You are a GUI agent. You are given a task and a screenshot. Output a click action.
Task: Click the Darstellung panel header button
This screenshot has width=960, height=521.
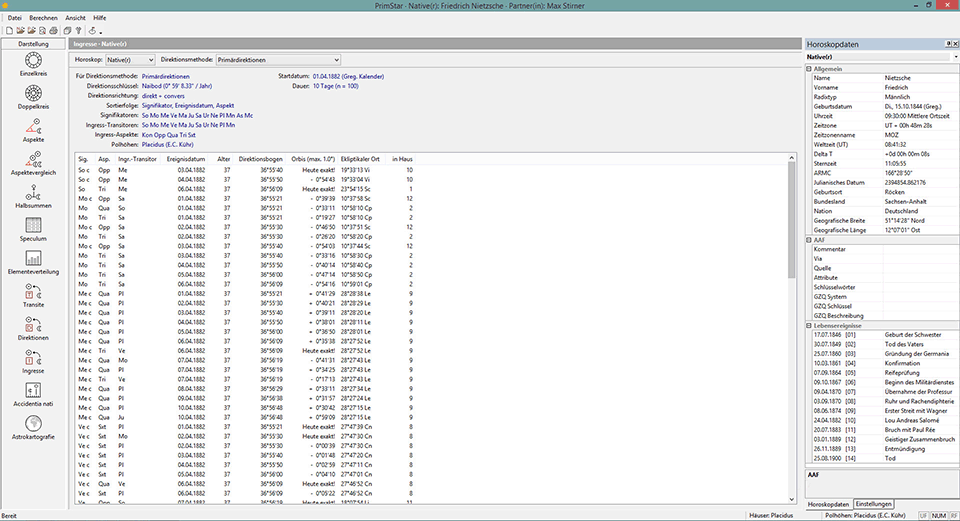click(x=33, y=44)
